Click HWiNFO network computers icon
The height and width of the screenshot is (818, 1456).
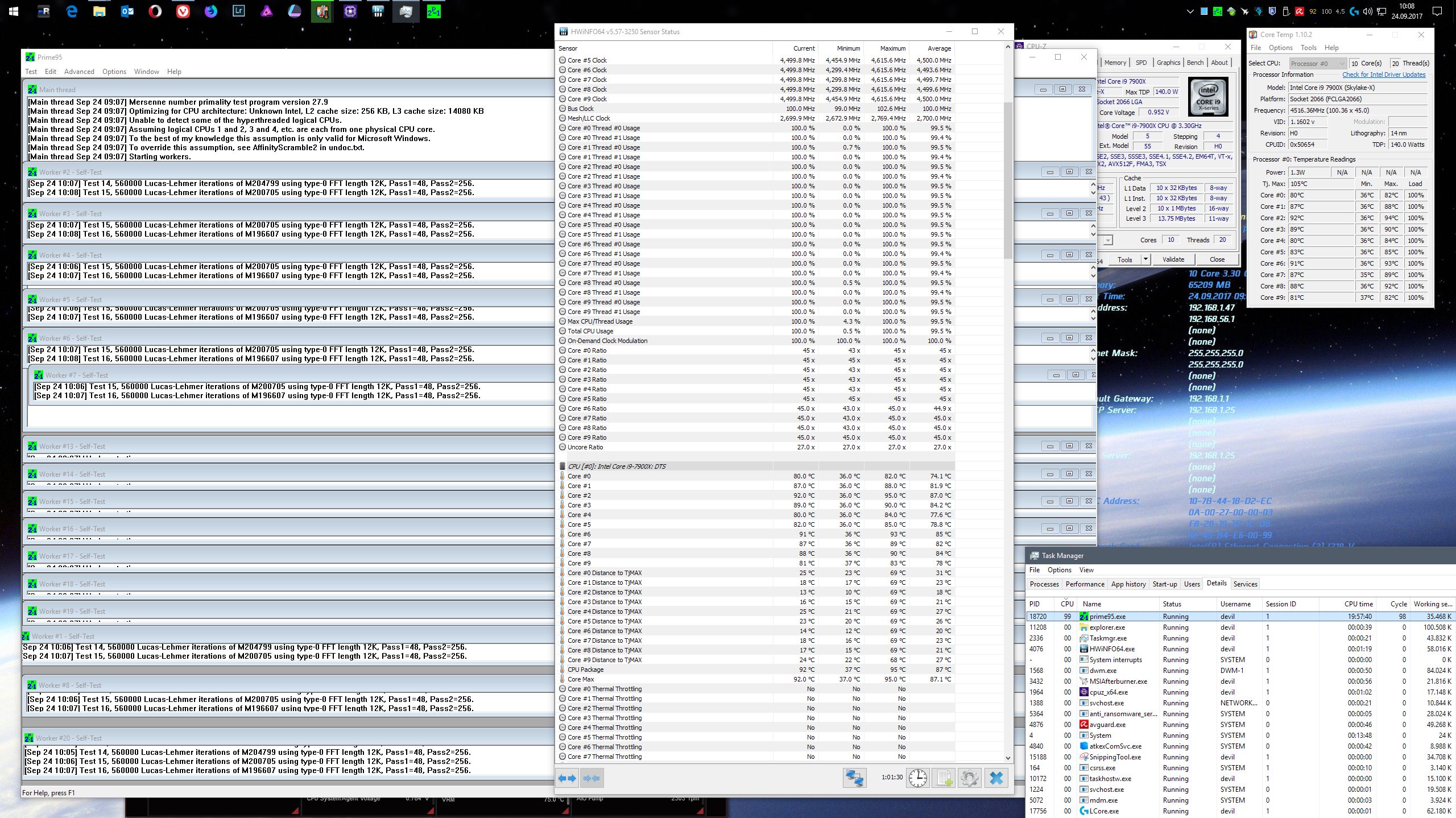(854, 778)
